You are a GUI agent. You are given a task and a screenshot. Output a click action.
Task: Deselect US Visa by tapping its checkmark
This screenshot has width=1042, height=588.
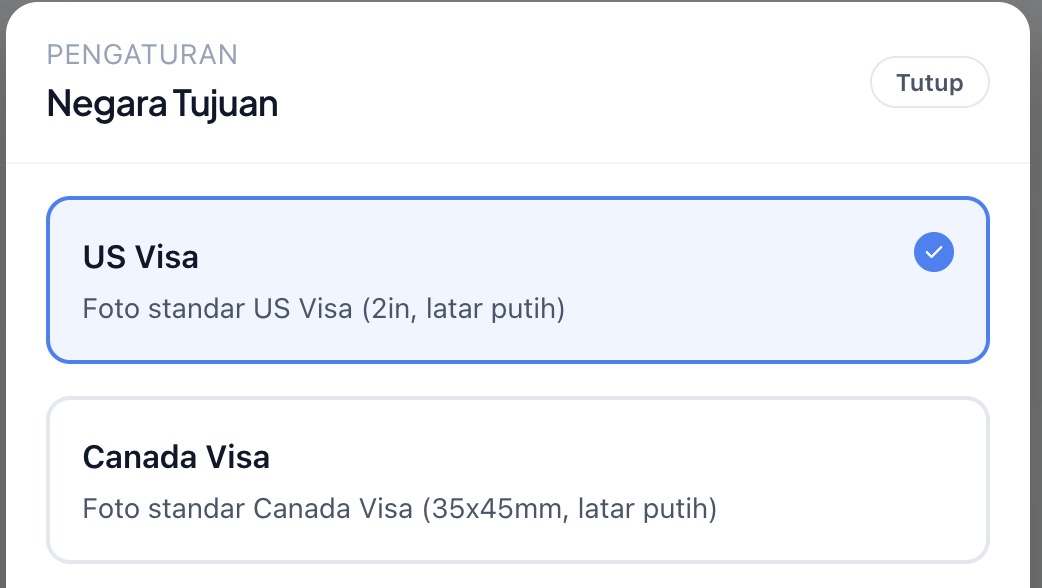[933, 252]
